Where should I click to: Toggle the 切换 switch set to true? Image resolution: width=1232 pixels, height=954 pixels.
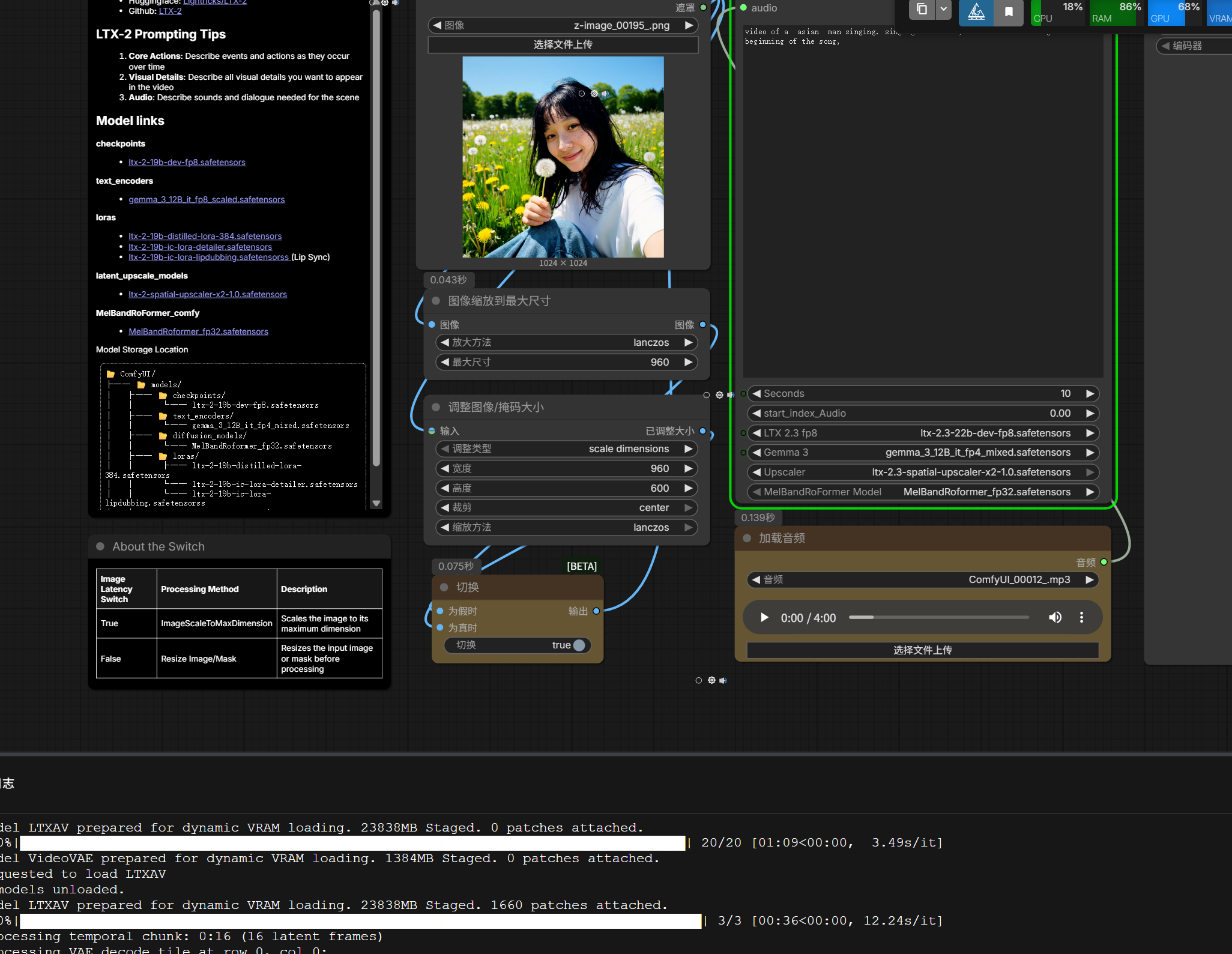(578, 645)
